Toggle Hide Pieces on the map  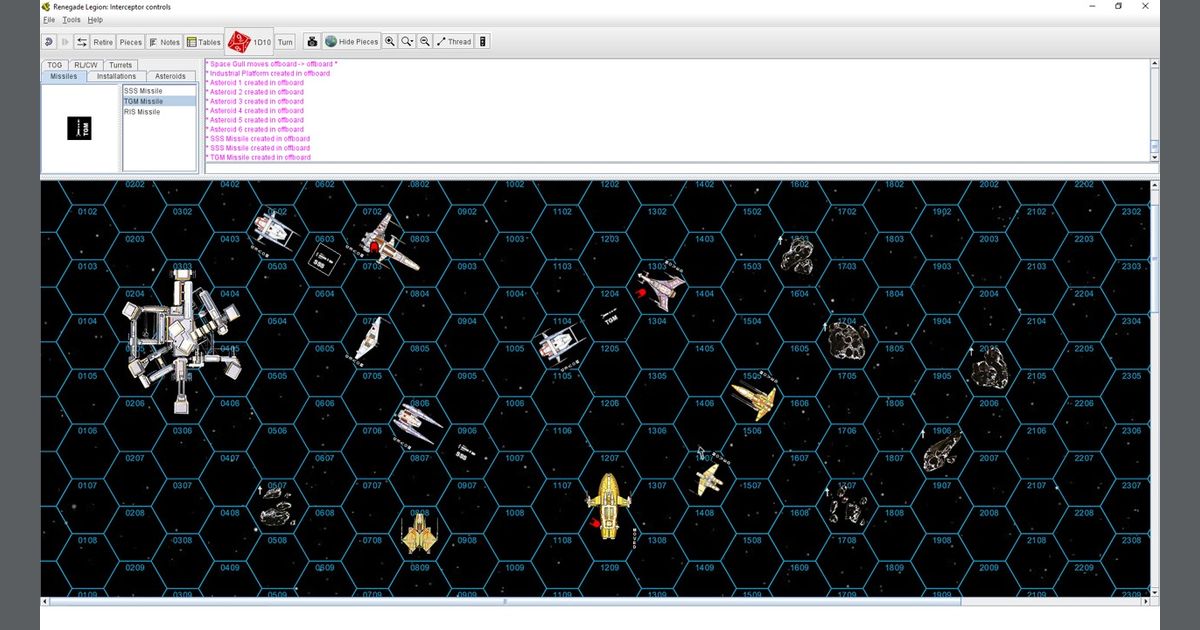tap(351, 42)
